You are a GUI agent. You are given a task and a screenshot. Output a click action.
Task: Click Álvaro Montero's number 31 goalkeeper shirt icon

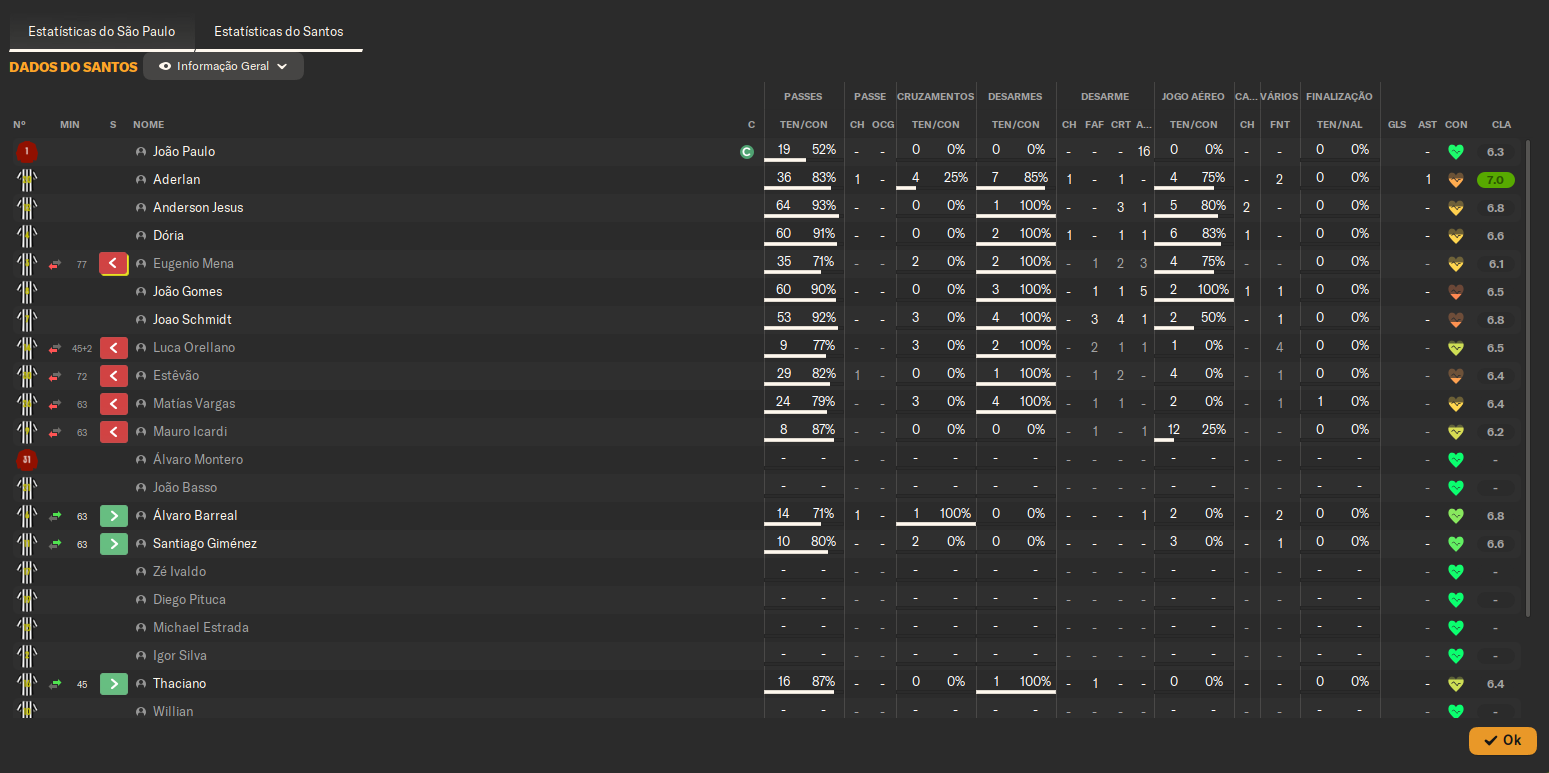[x=26, y=460]
